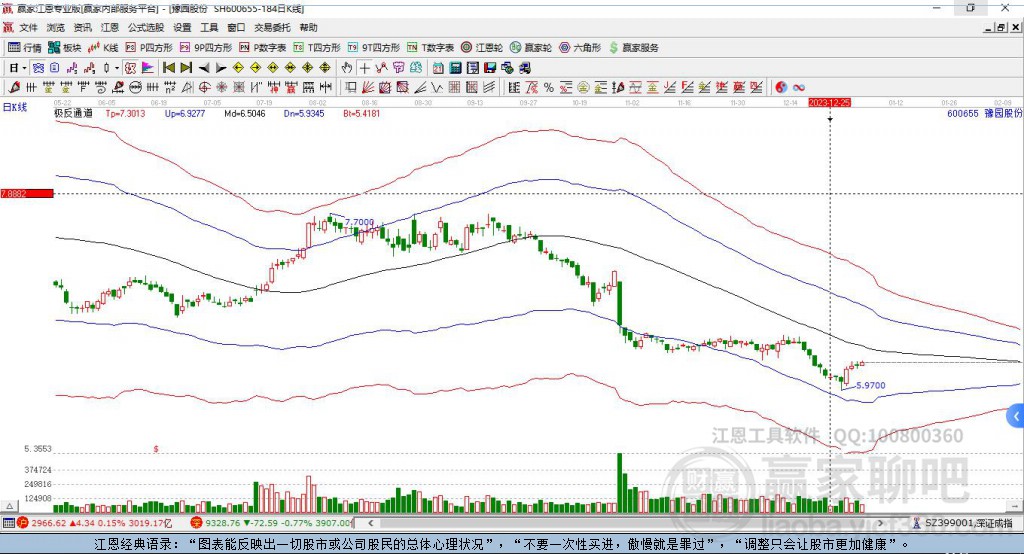Click the Md=6.5046 indicator value

(x=245, y=113)
